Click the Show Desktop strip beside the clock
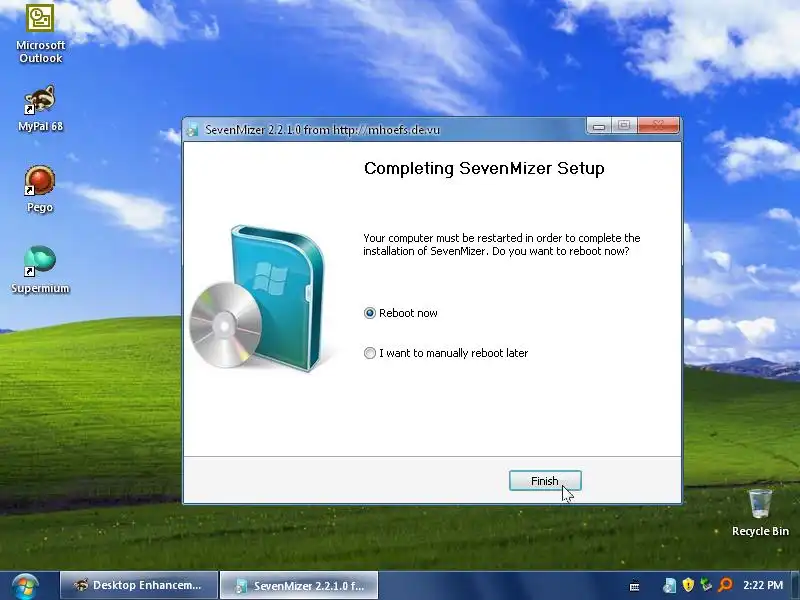800x600 pixels. 795,585
